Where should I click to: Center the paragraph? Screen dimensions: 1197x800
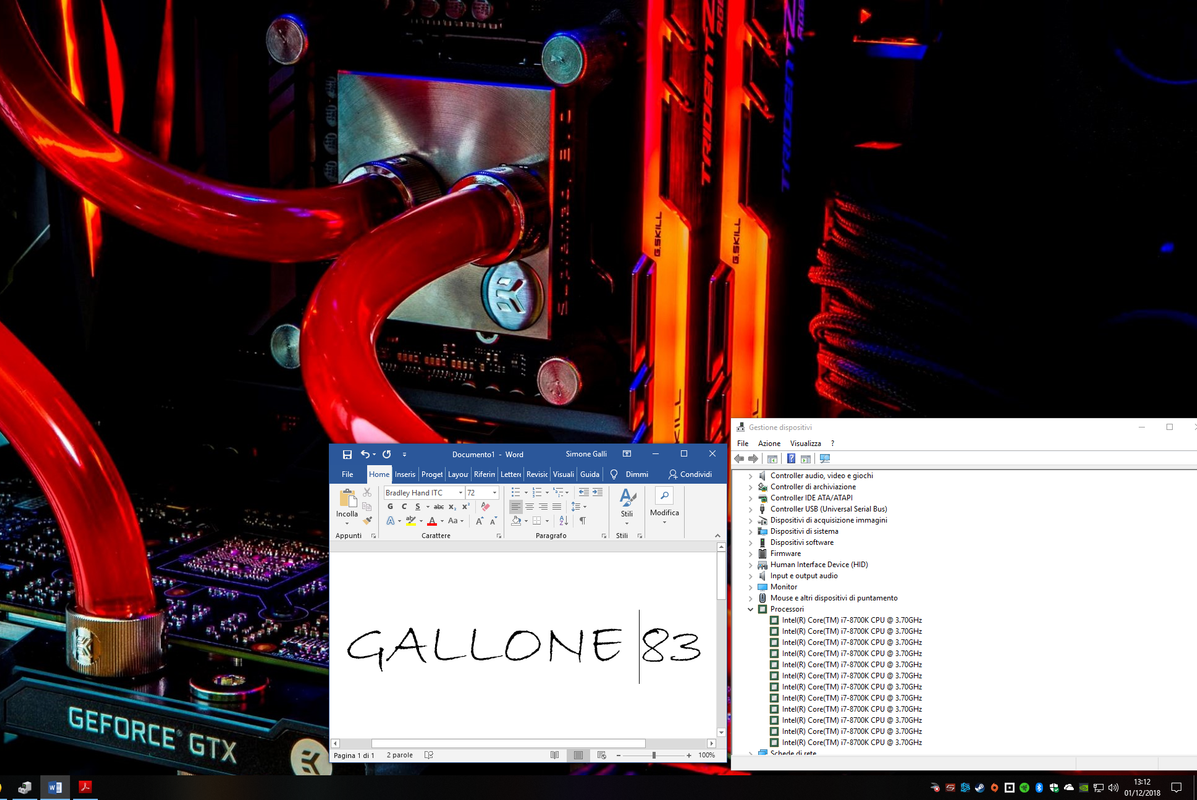(530, 506)
